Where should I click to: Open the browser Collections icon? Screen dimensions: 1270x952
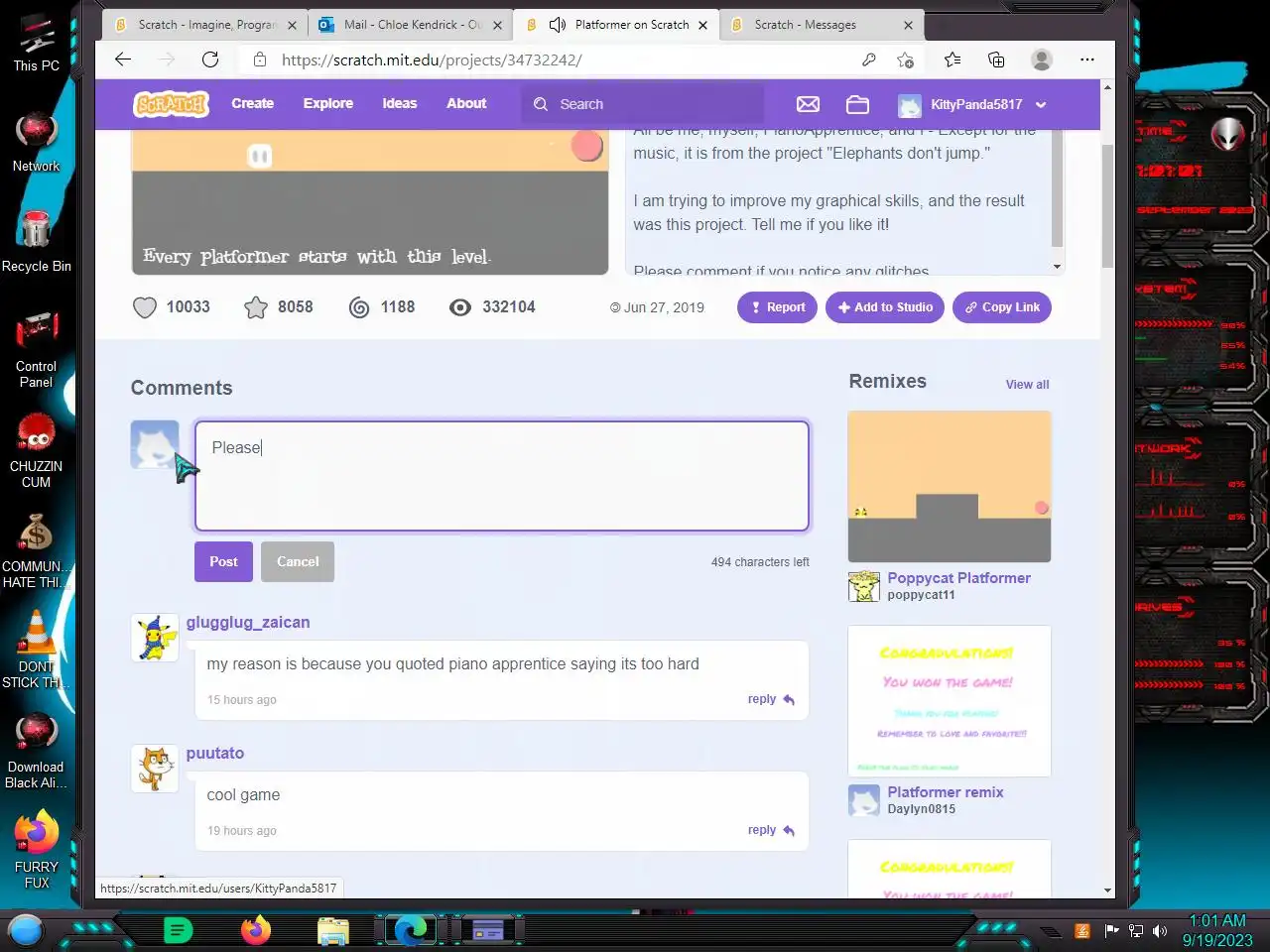[x=996, y=59]
